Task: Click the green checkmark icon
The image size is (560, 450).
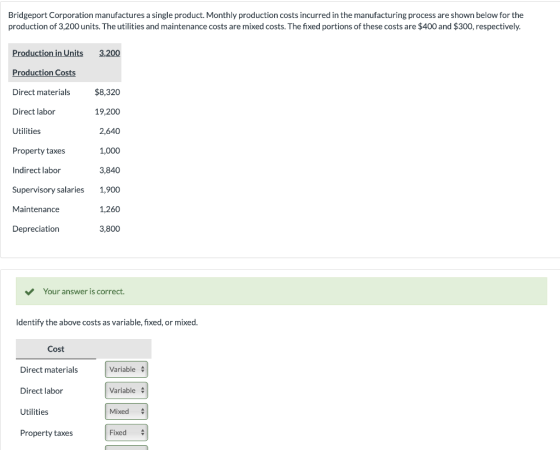Action: (x=29, y=292)
